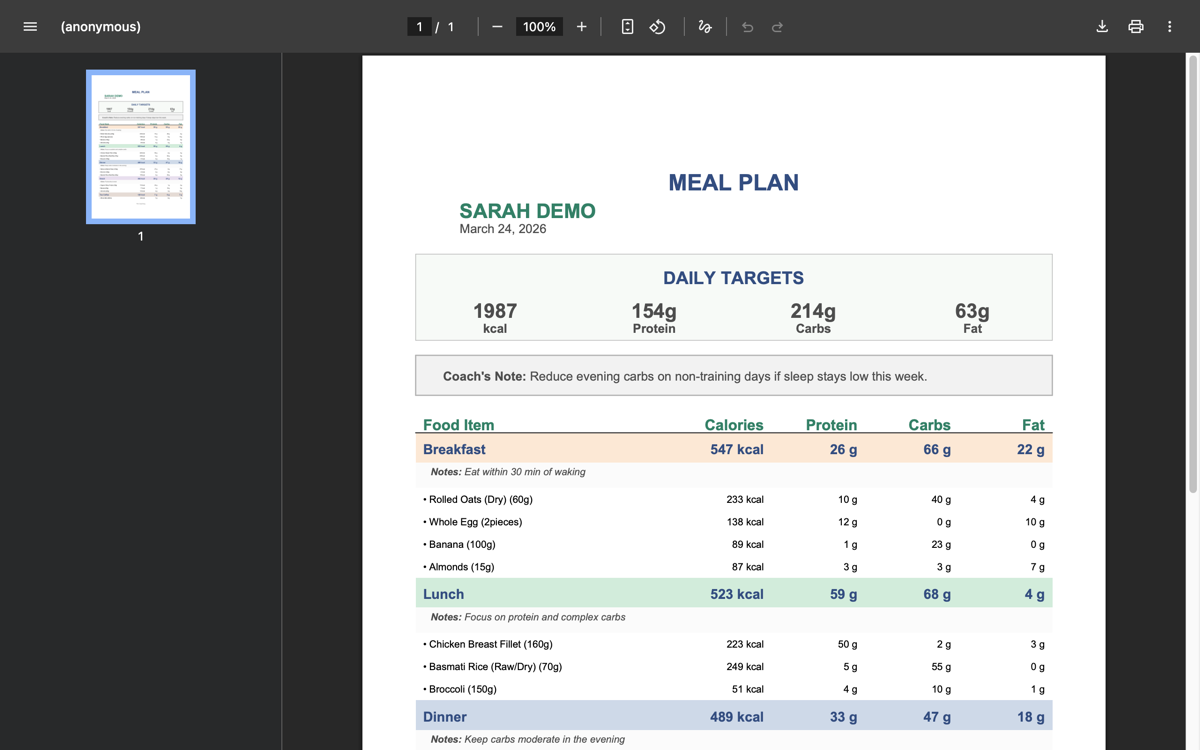Download the meal plan PDF
This screenshot has height=750, width=1200.
point(1102,26)
